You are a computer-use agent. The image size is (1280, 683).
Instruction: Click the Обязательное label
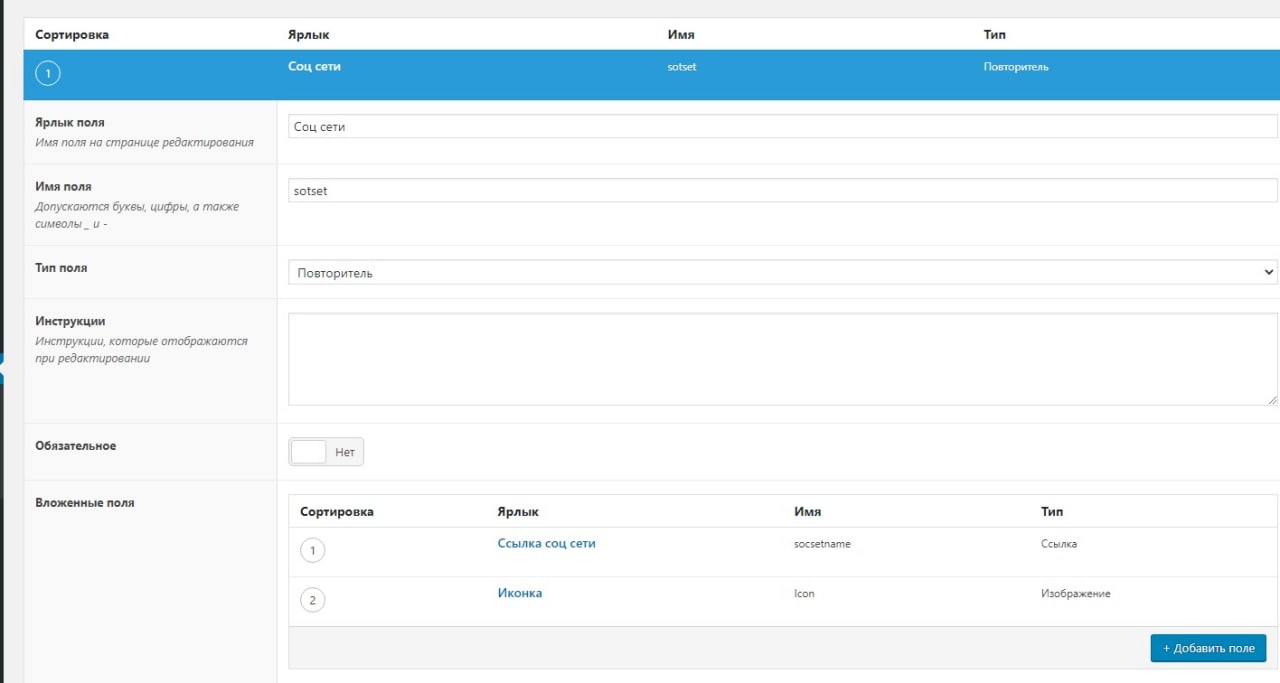coord(75,446)
